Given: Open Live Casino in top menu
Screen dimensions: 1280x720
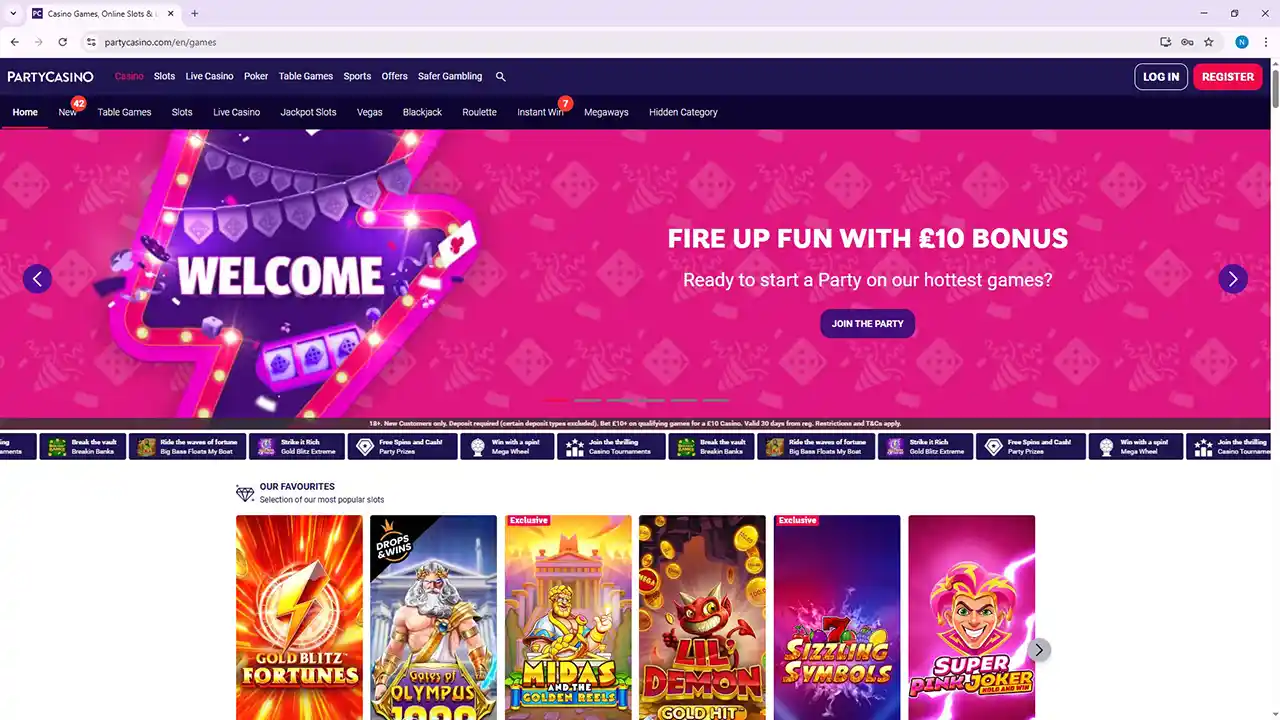Looking at the screenshot, I should [209, 76].
